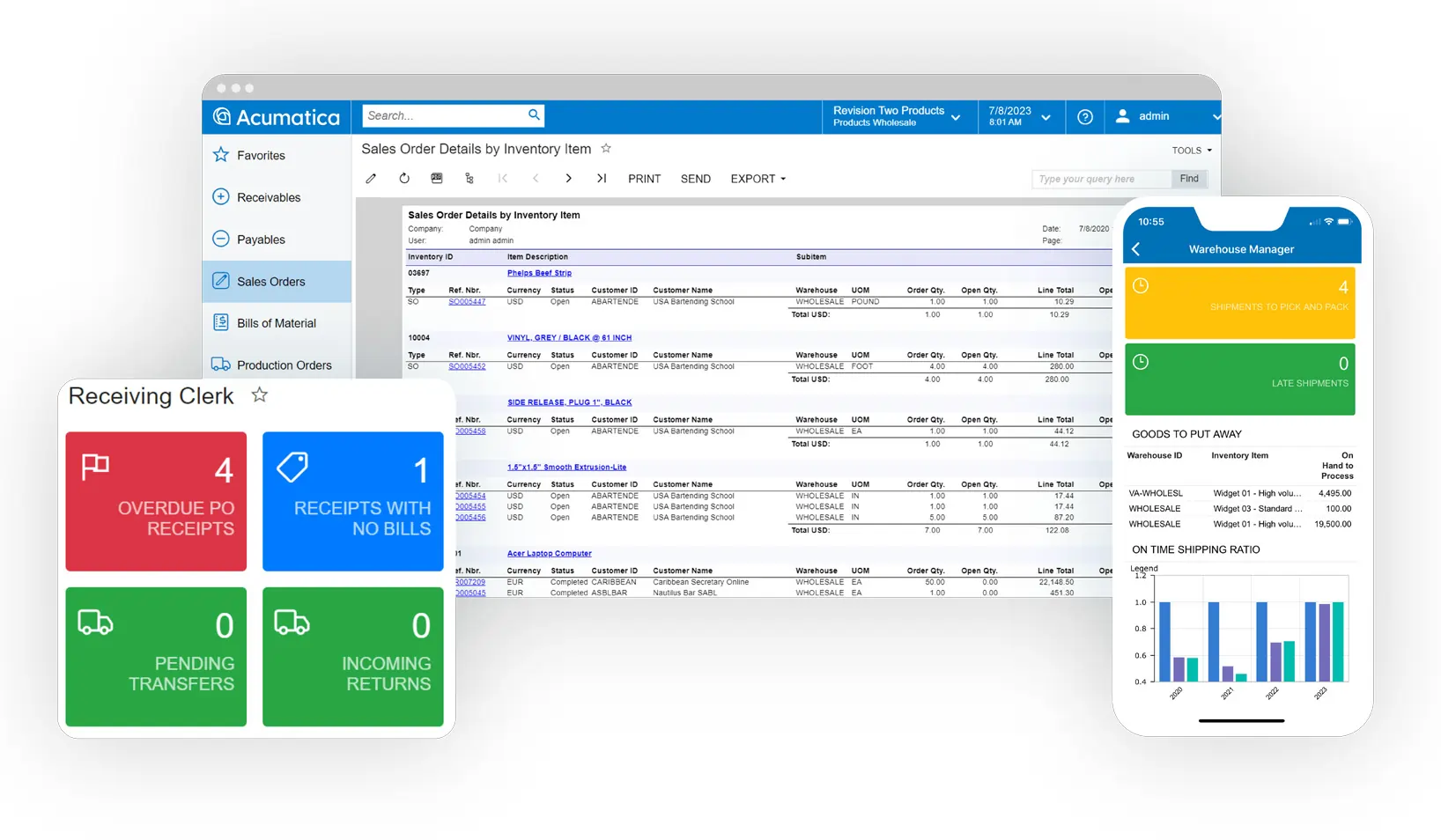The height and width of the screenshot is (840, 1441).
Task: Click the truck icon on Incoming Returns
Action: click(292, 623)
